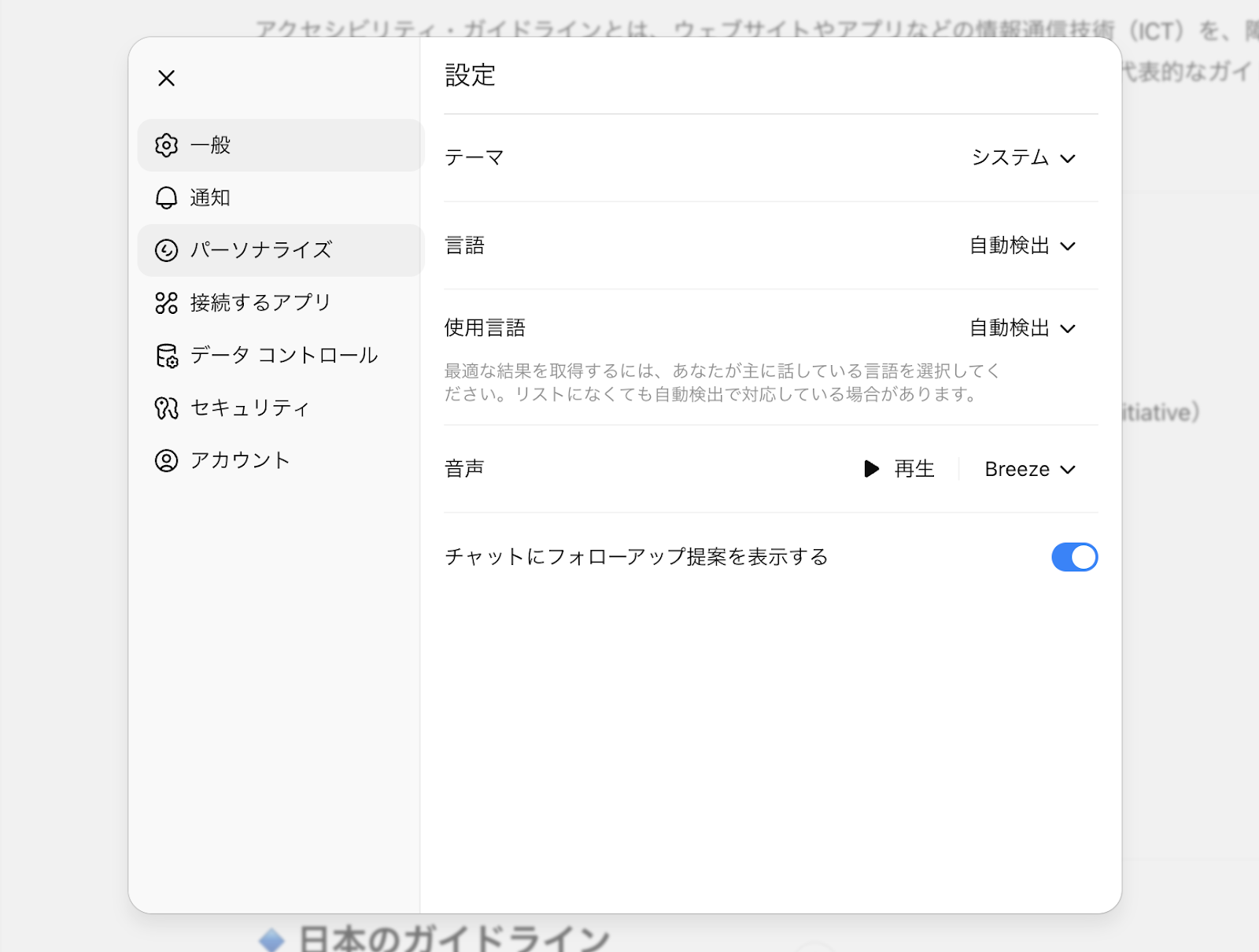
Task: Click the bell icon for 通知 settings
Action: (166, 197)
